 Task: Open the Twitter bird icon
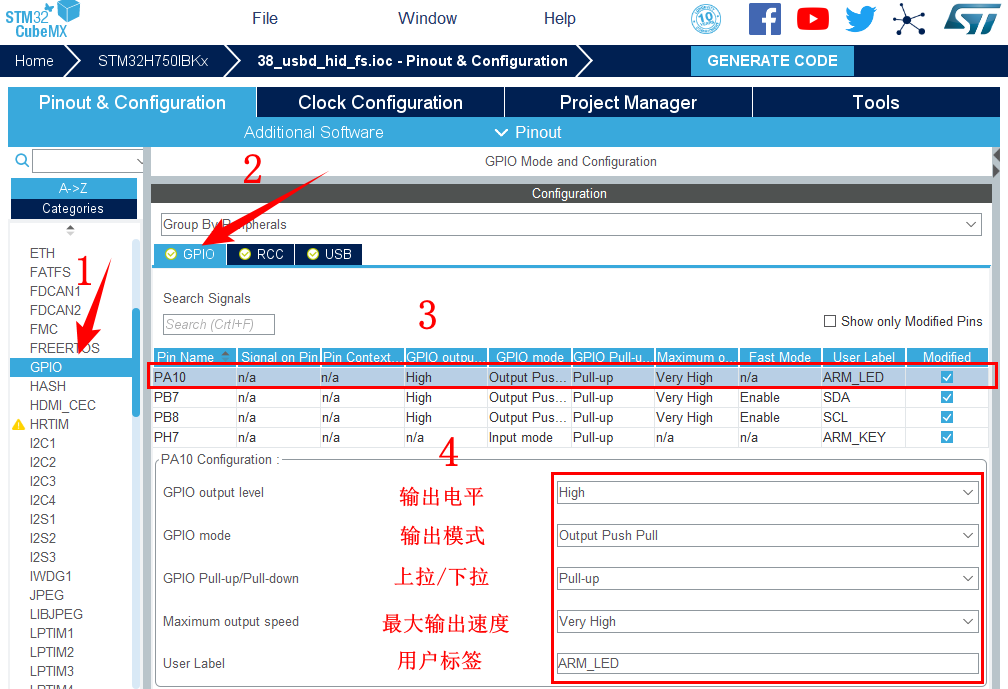coord(860,19)
